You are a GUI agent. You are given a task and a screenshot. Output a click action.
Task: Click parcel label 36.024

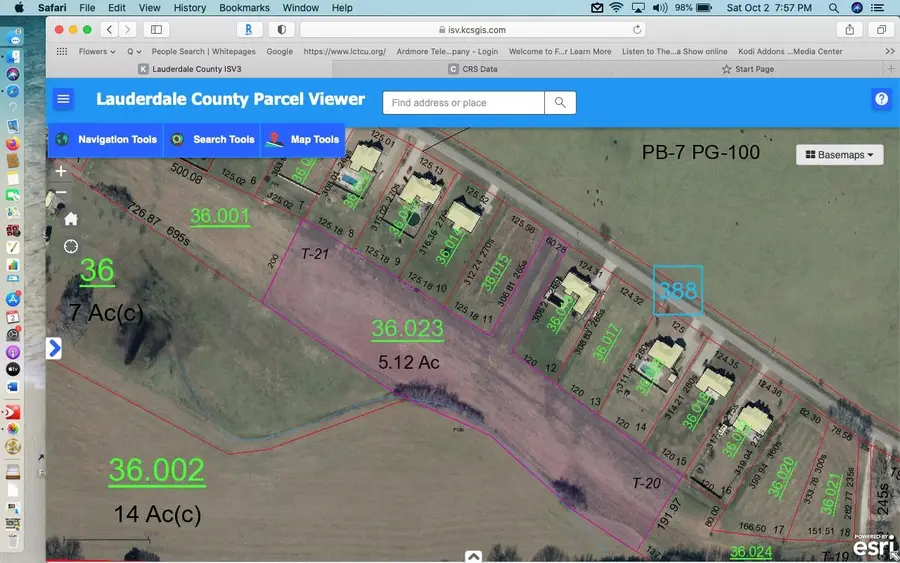pos(751,552)
